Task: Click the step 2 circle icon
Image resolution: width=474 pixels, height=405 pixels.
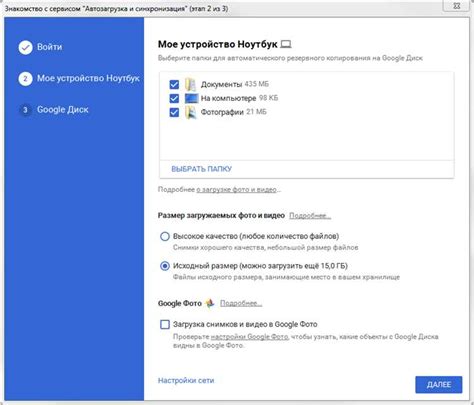Action: tap(25, 79)
